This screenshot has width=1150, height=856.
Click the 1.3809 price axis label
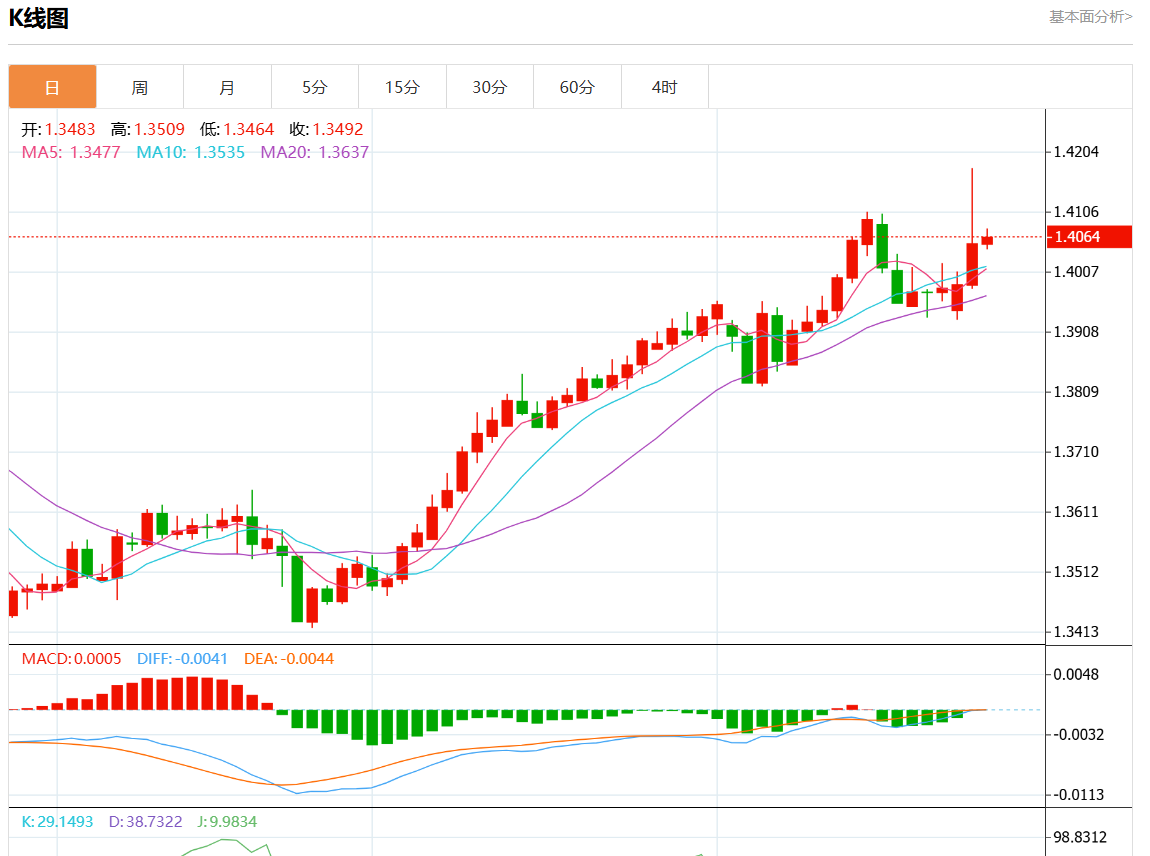tap(1076, 392)
